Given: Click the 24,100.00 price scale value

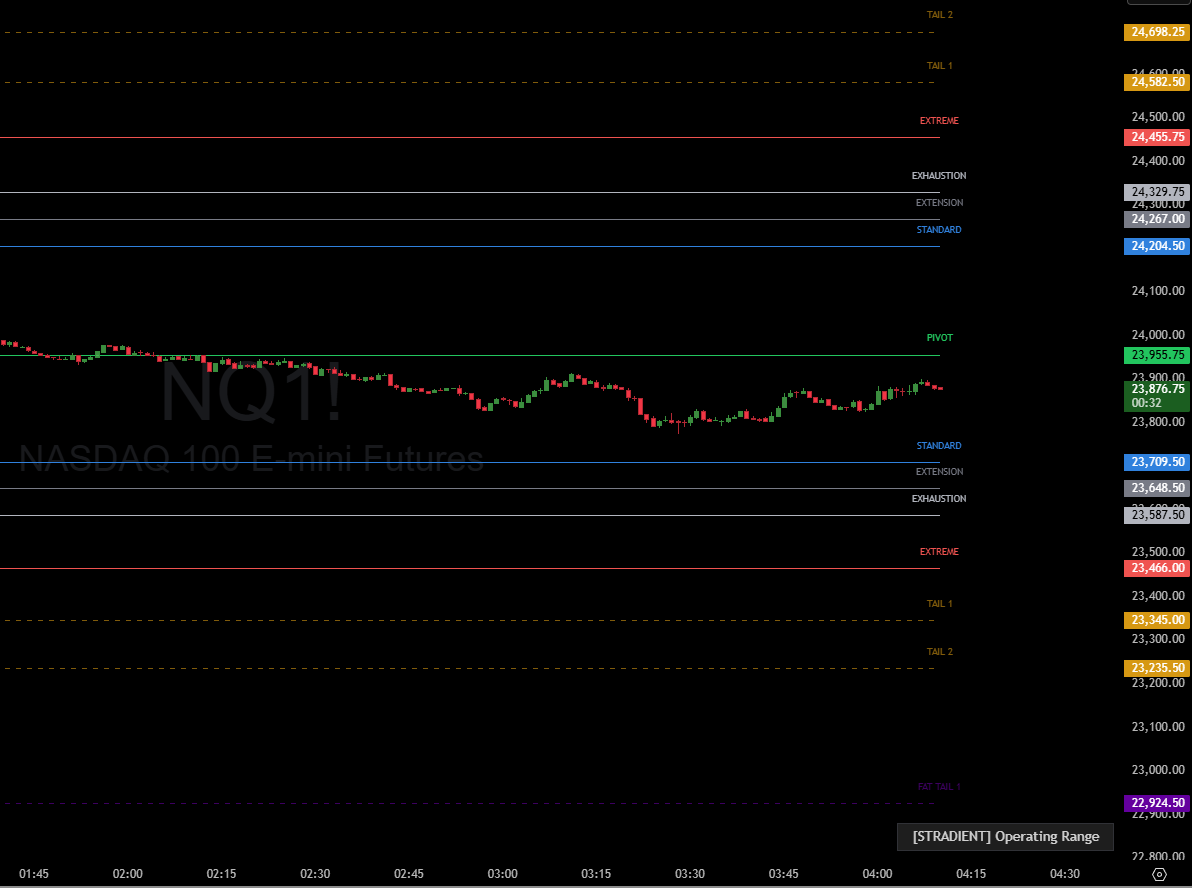Looking at the screenshot, I should click(x=1158, y=291).
